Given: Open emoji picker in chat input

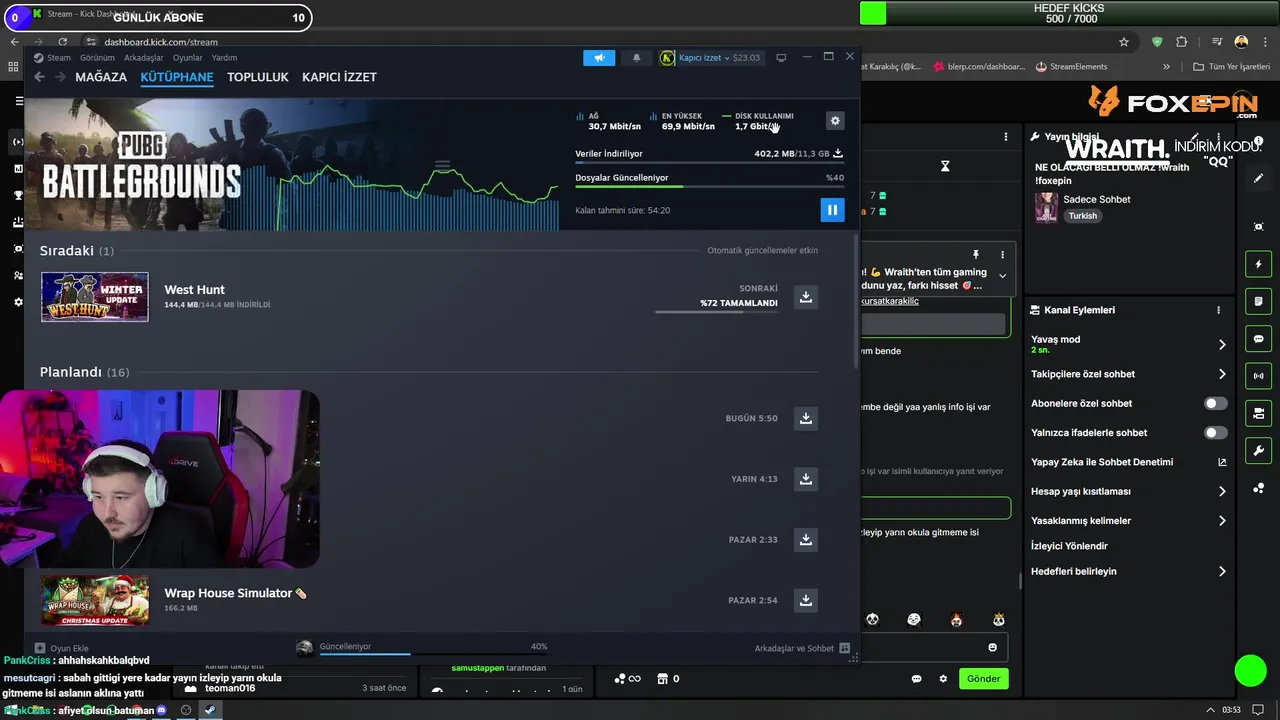Looking at the screenshot, I should [992, 648].
